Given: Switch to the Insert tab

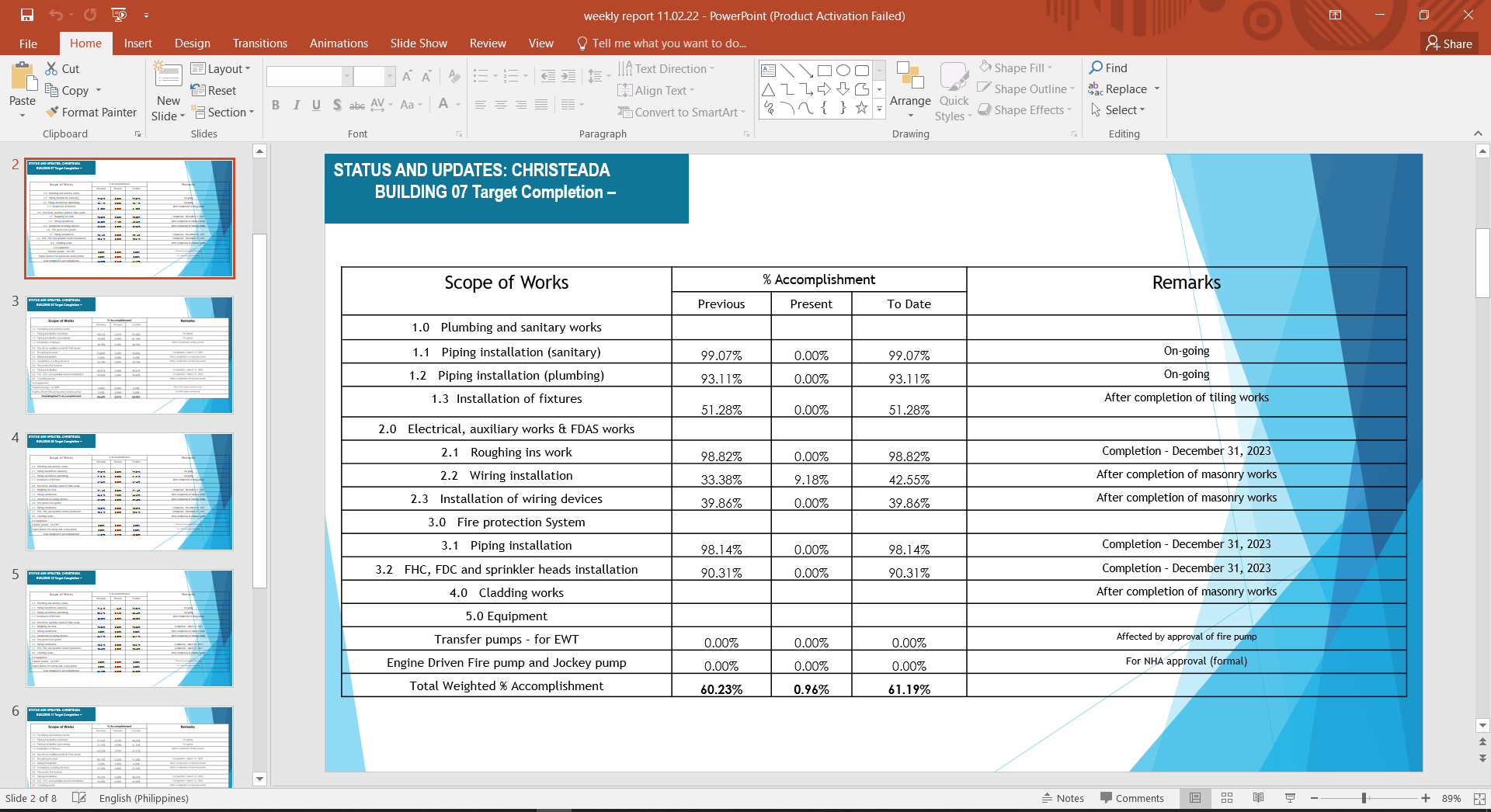Looking at the screenshot, I should [x=137, y=43].
